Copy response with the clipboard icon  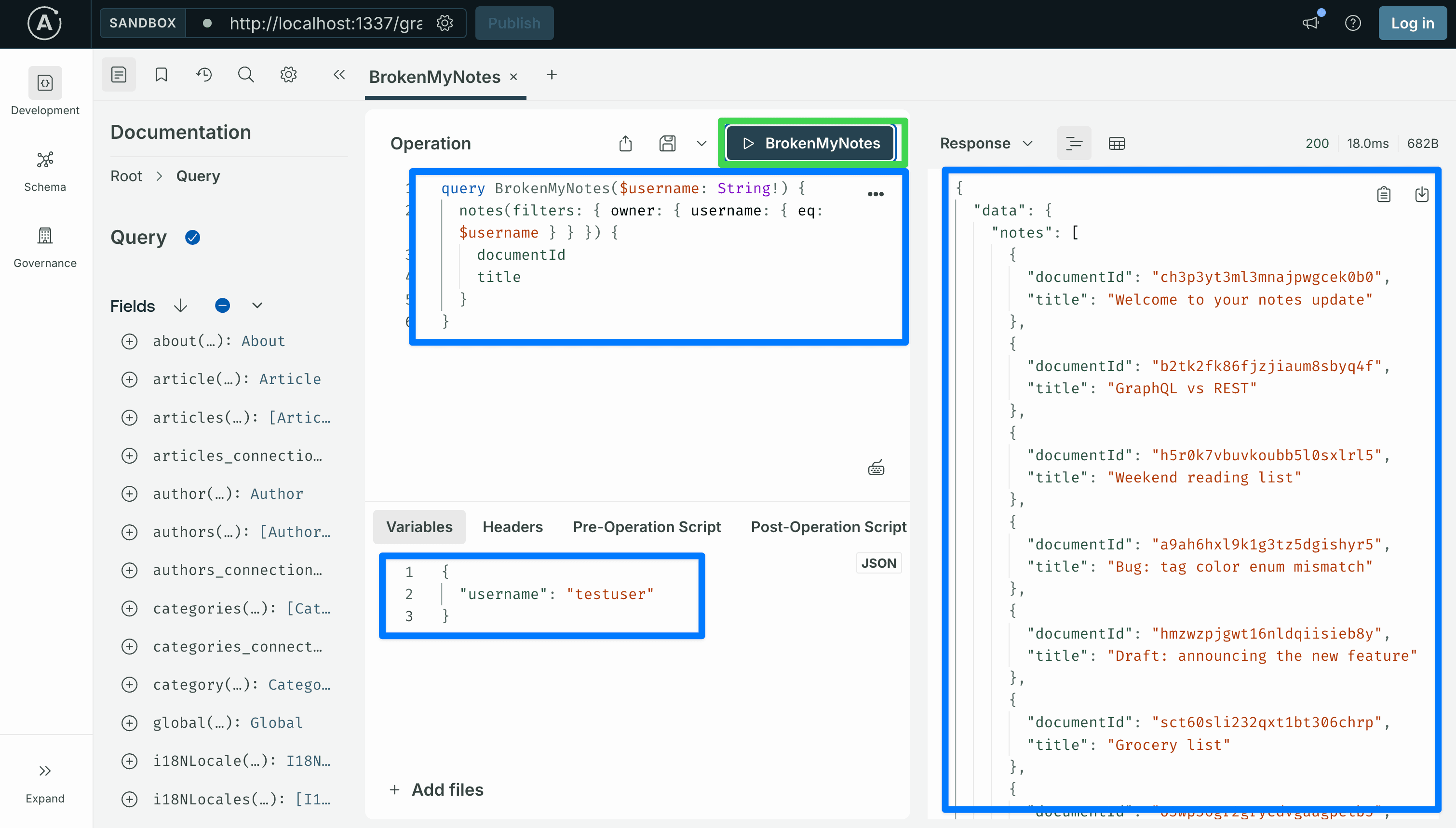coord(1384,195)
